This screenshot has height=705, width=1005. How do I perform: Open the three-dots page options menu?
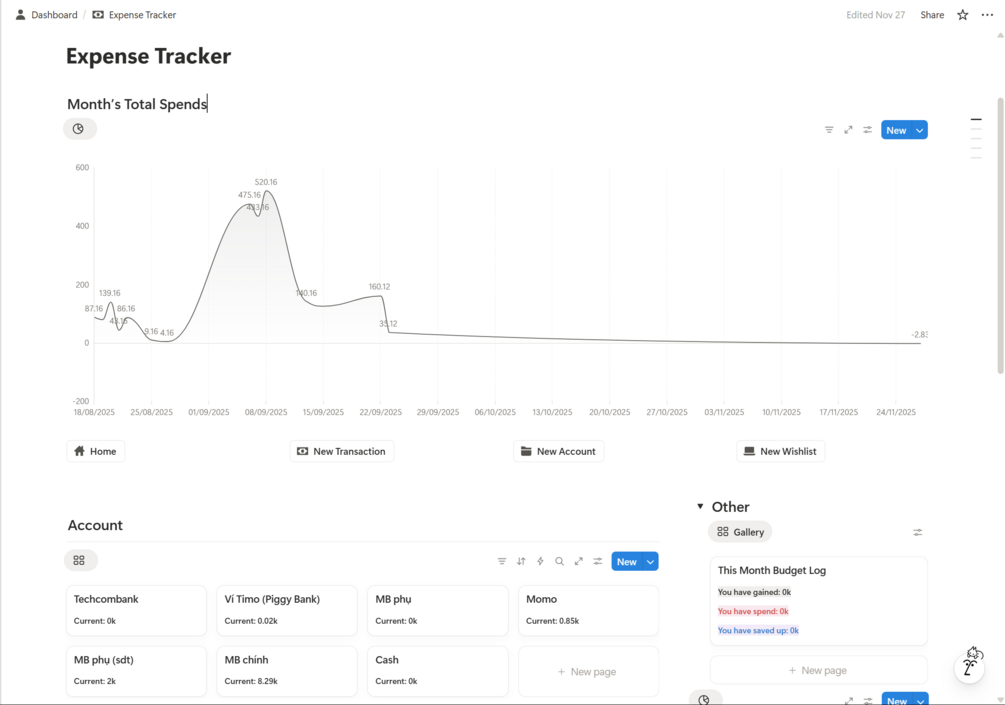point(987,15)
